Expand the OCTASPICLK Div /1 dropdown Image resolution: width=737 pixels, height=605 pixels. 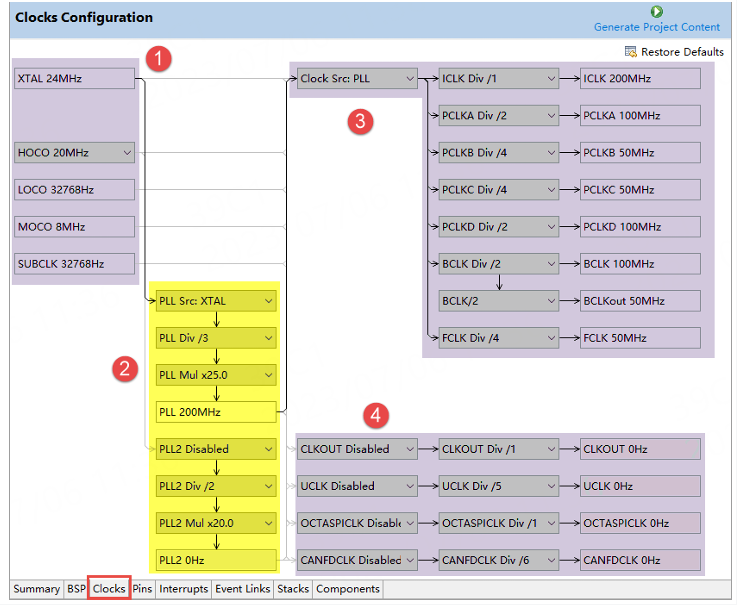coord(498,523)
